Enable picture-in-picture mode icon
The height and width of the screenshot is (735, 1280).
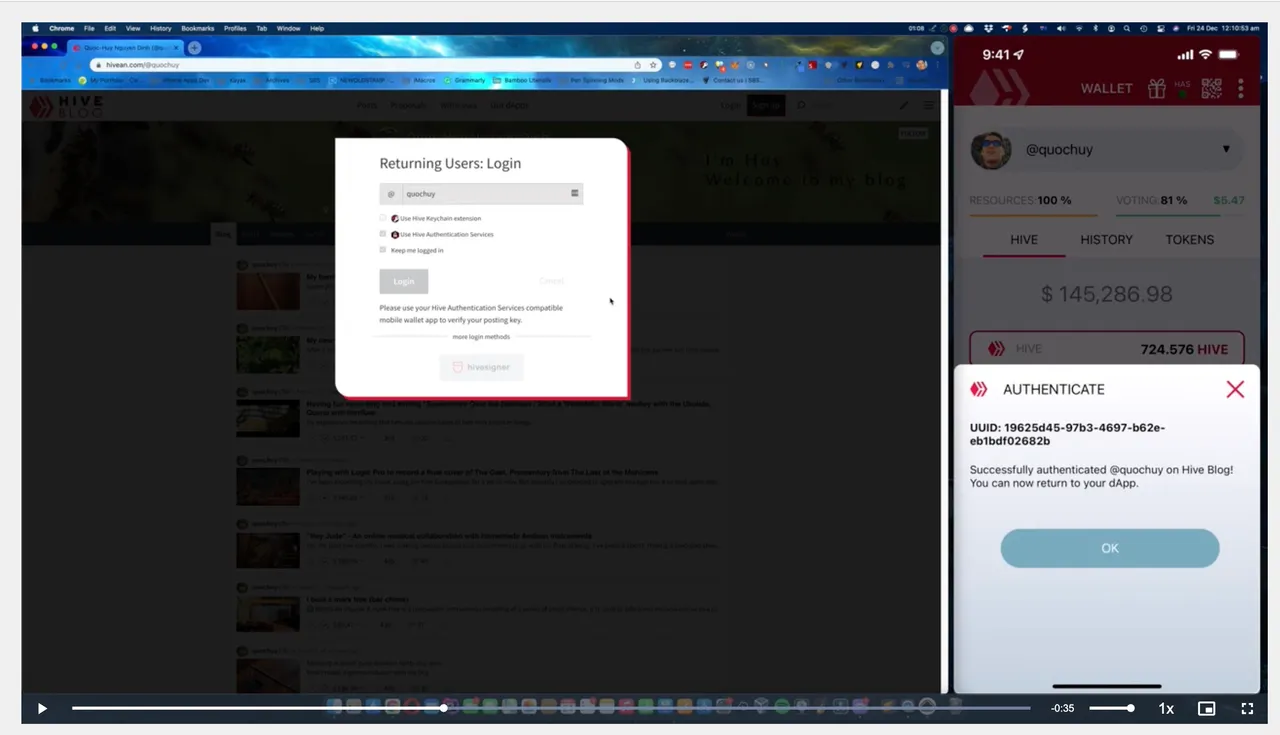(x=1207, y=708)
